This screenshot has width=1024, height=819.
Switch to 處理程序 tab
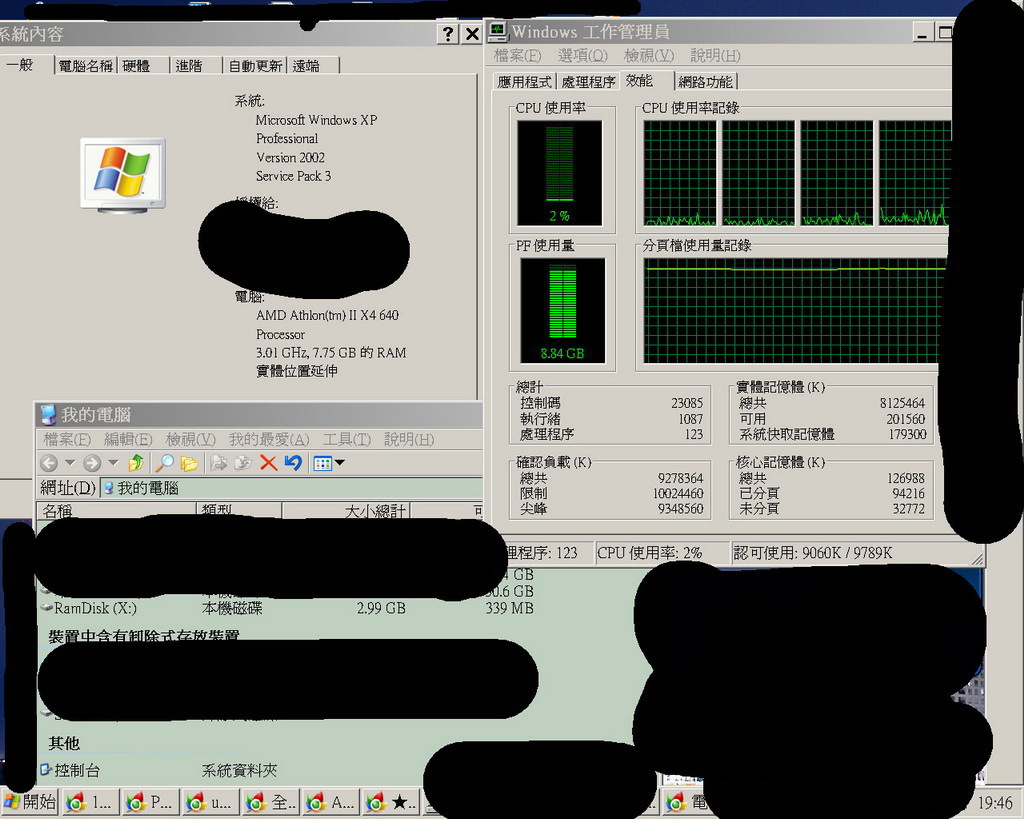click(x=588, y=82)
